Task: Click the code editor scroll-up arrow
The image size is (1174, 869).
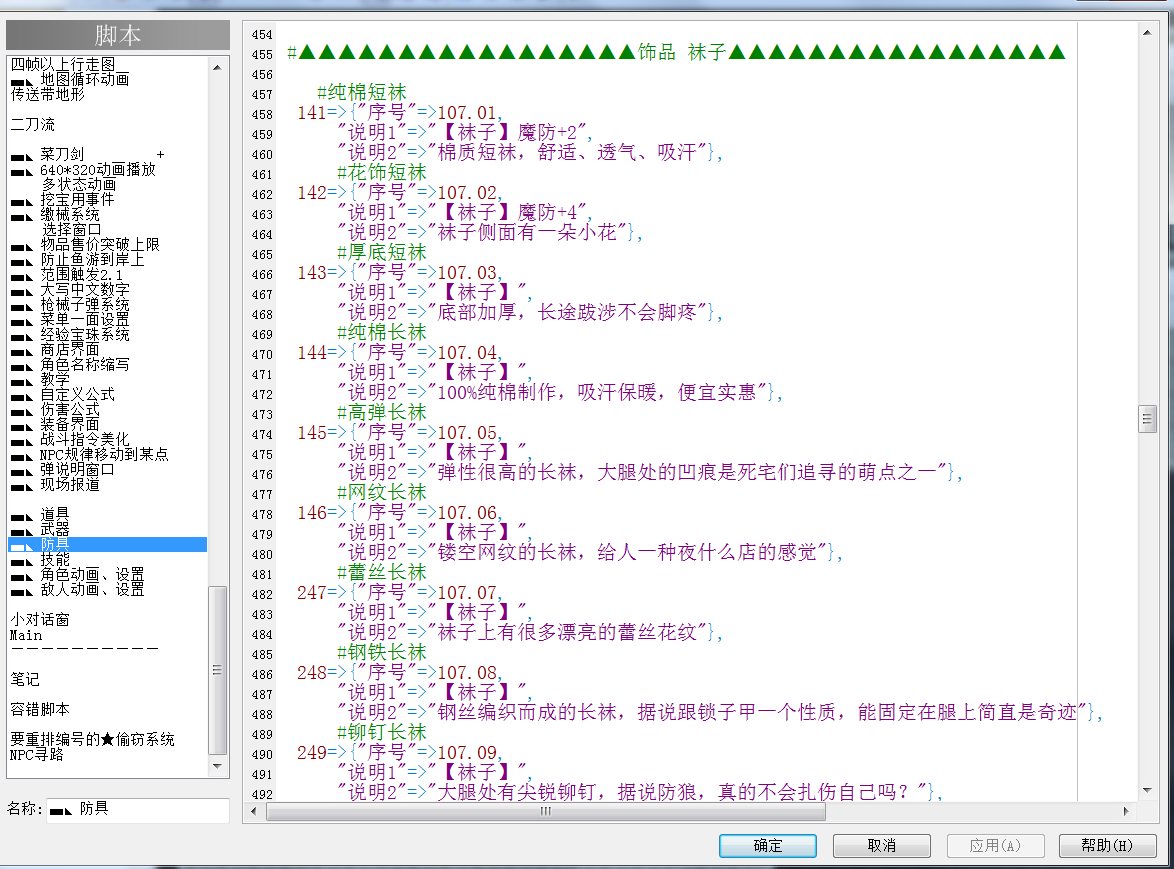Action: [1147, 33]
